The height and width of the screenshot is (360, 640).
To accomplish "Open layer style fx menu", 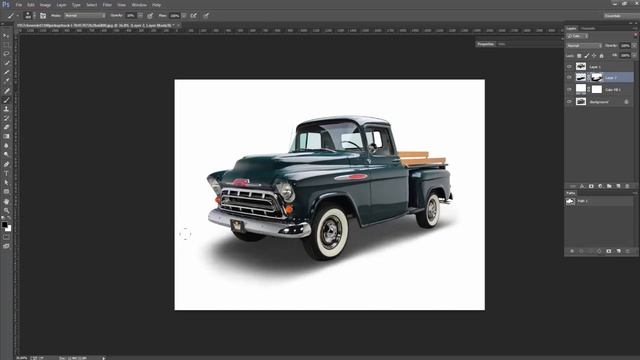I will coord(582,186).
